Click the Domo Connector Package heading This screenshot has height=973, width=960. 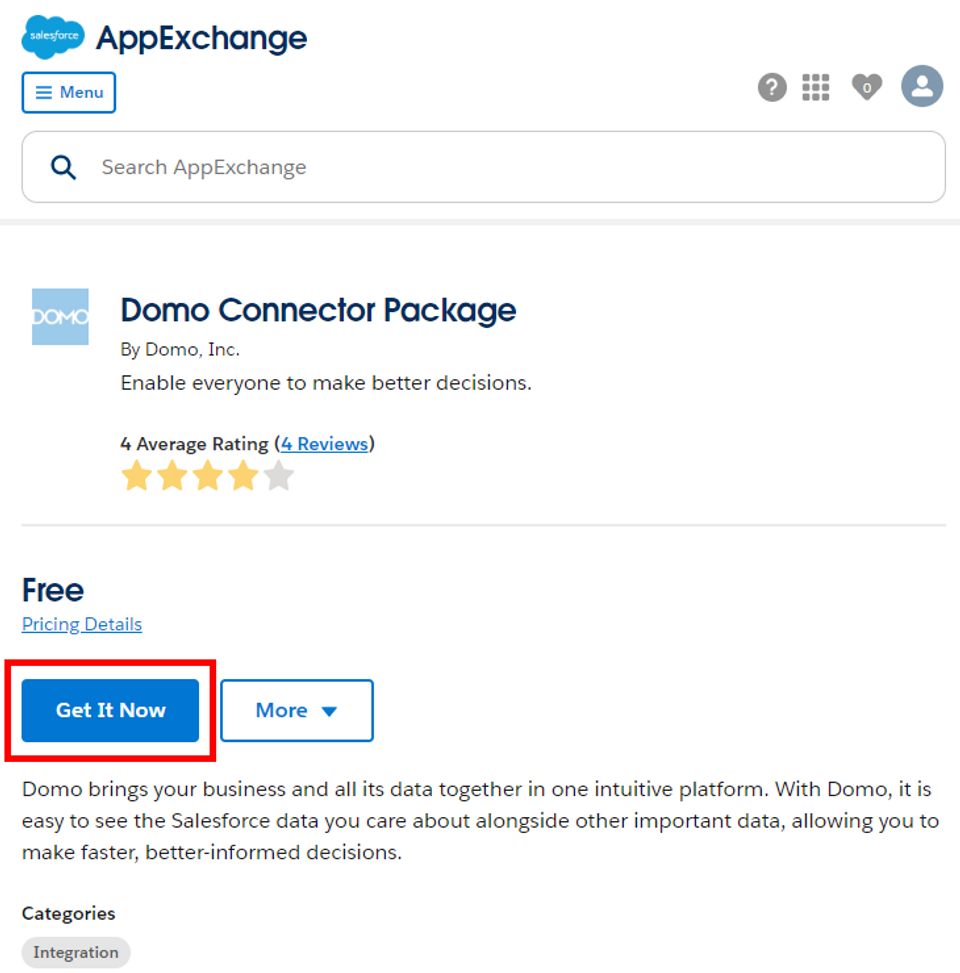(x=318, y=310)
